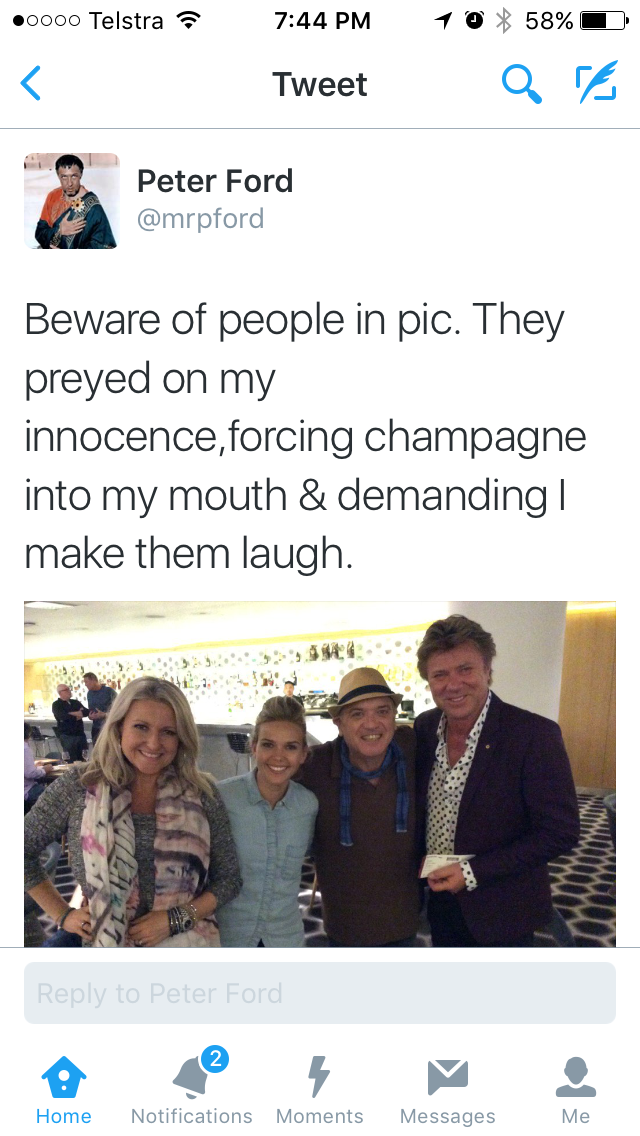This screenshot has width=640, height=1136.
Task: Open the Messages tab
Action: [x=448, y=1089]
